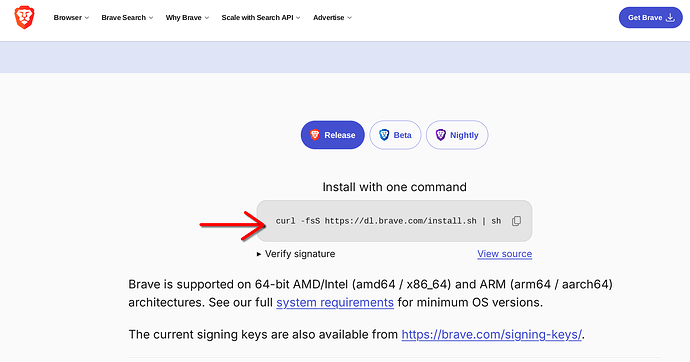Click the curl install command text

[x=388, y=221]
